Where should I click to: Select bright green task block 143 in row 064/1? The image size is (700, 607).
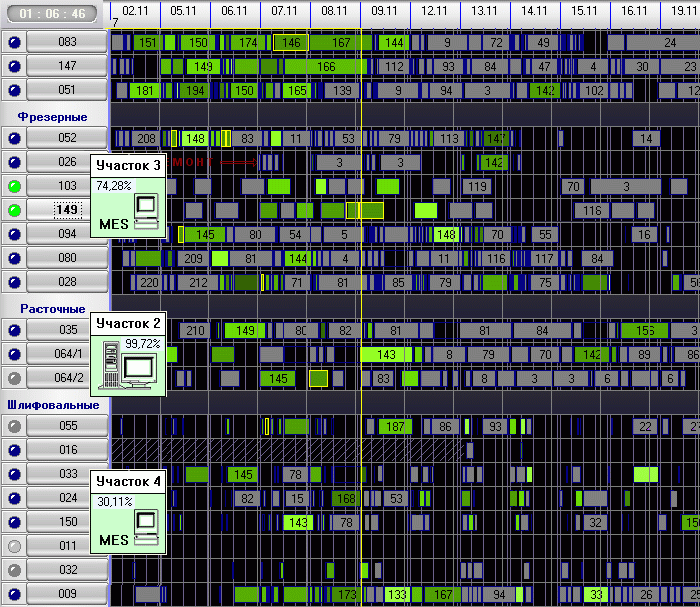[x=386, y=355]
